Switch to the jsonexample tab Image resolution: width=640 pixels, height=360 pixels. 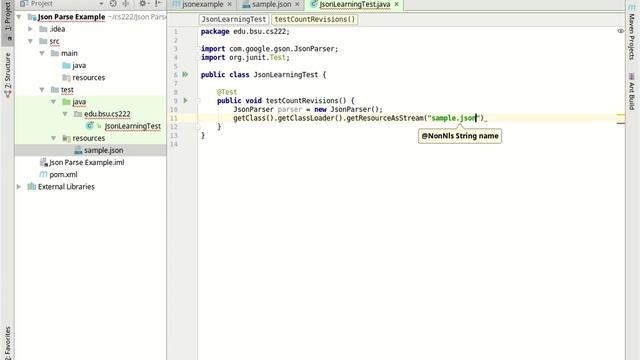(202, 4)
